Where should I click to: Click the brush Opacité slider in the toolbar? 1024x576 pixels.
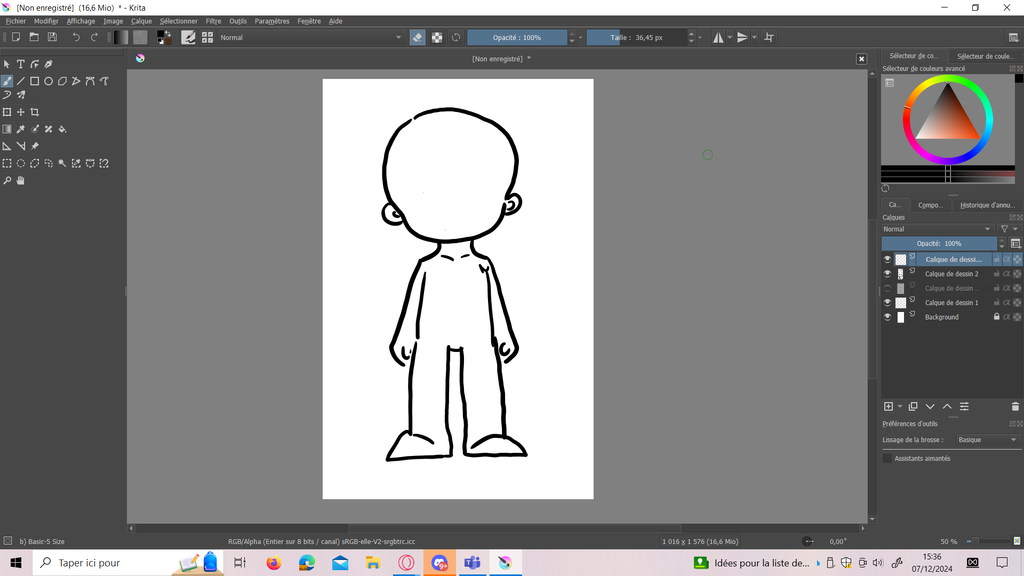(x=517, y=37)
